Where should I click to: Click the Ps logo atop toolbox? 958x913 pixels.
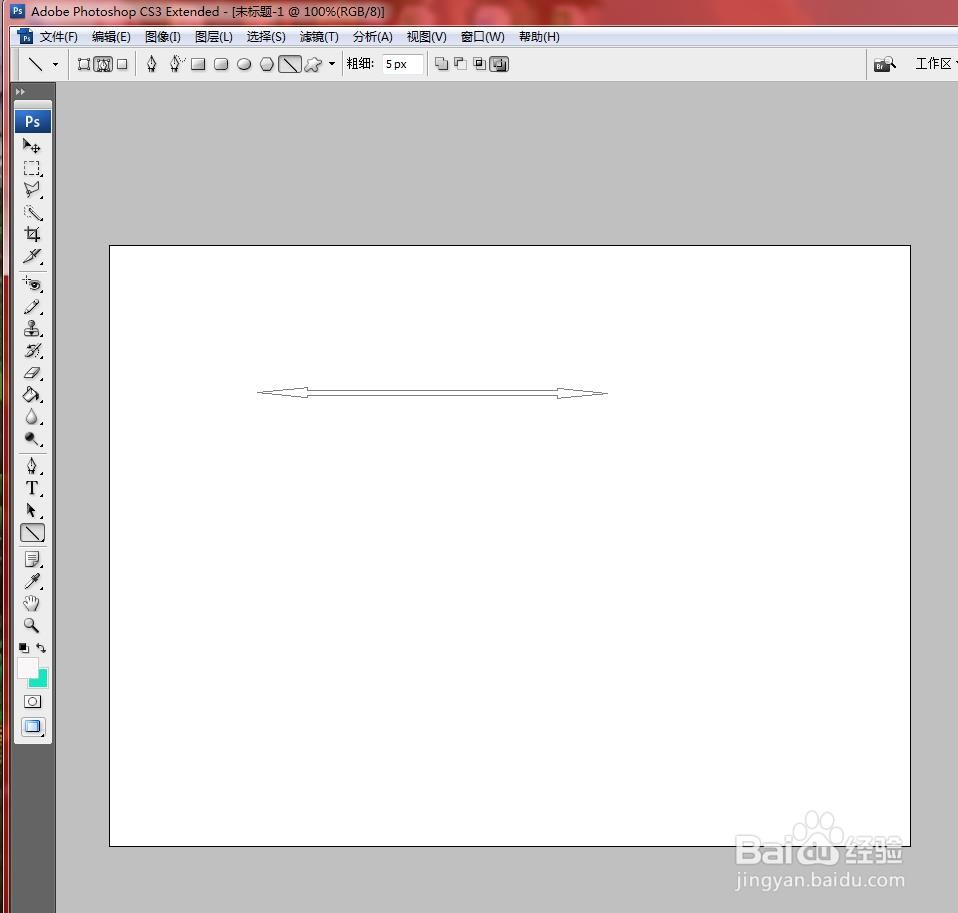pyautogui.click(x=32, y=122)
